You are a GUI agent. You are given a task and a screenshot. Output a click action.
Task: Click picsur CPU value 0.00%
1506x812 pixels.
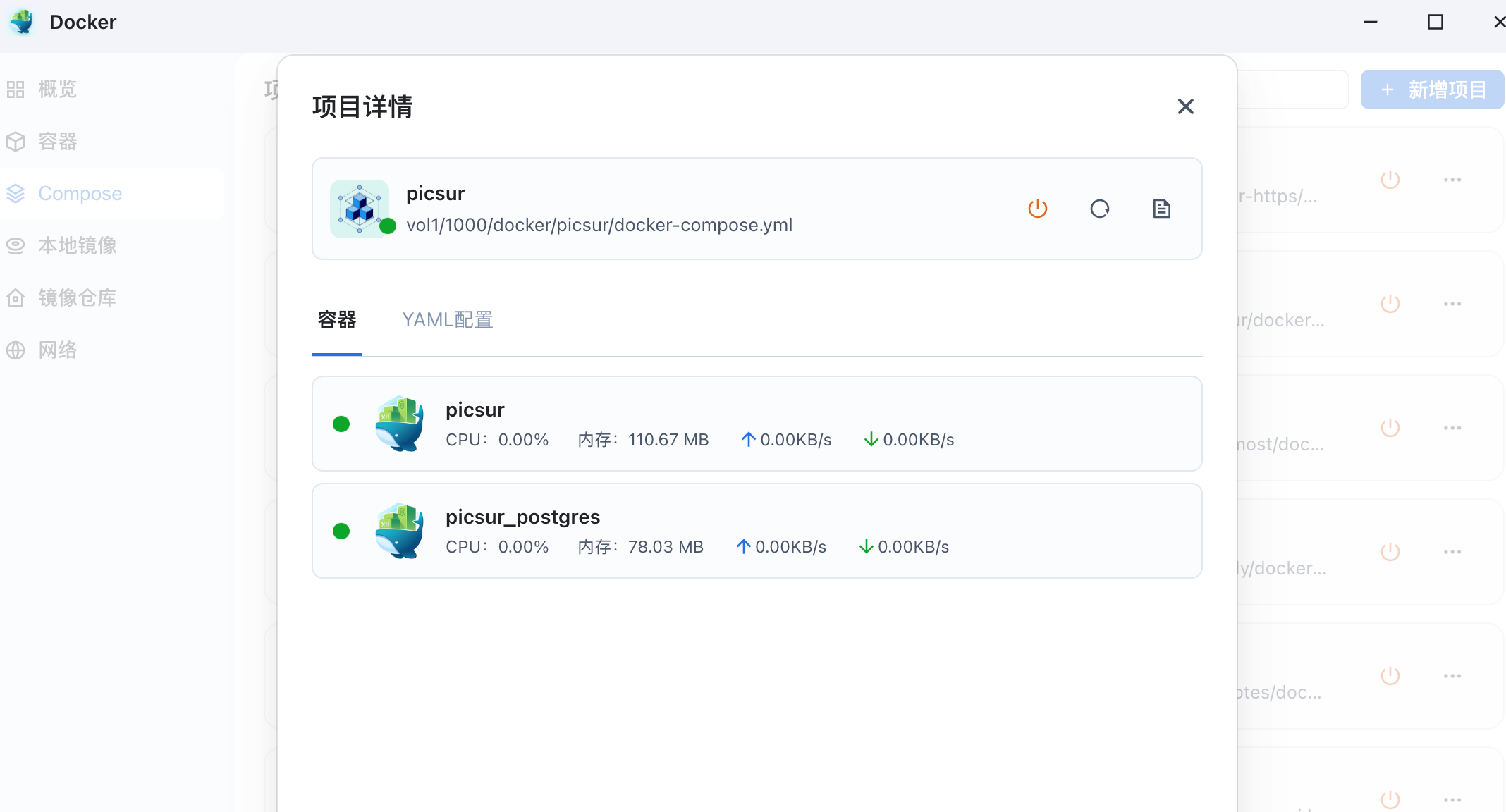[x=523, y=440]
